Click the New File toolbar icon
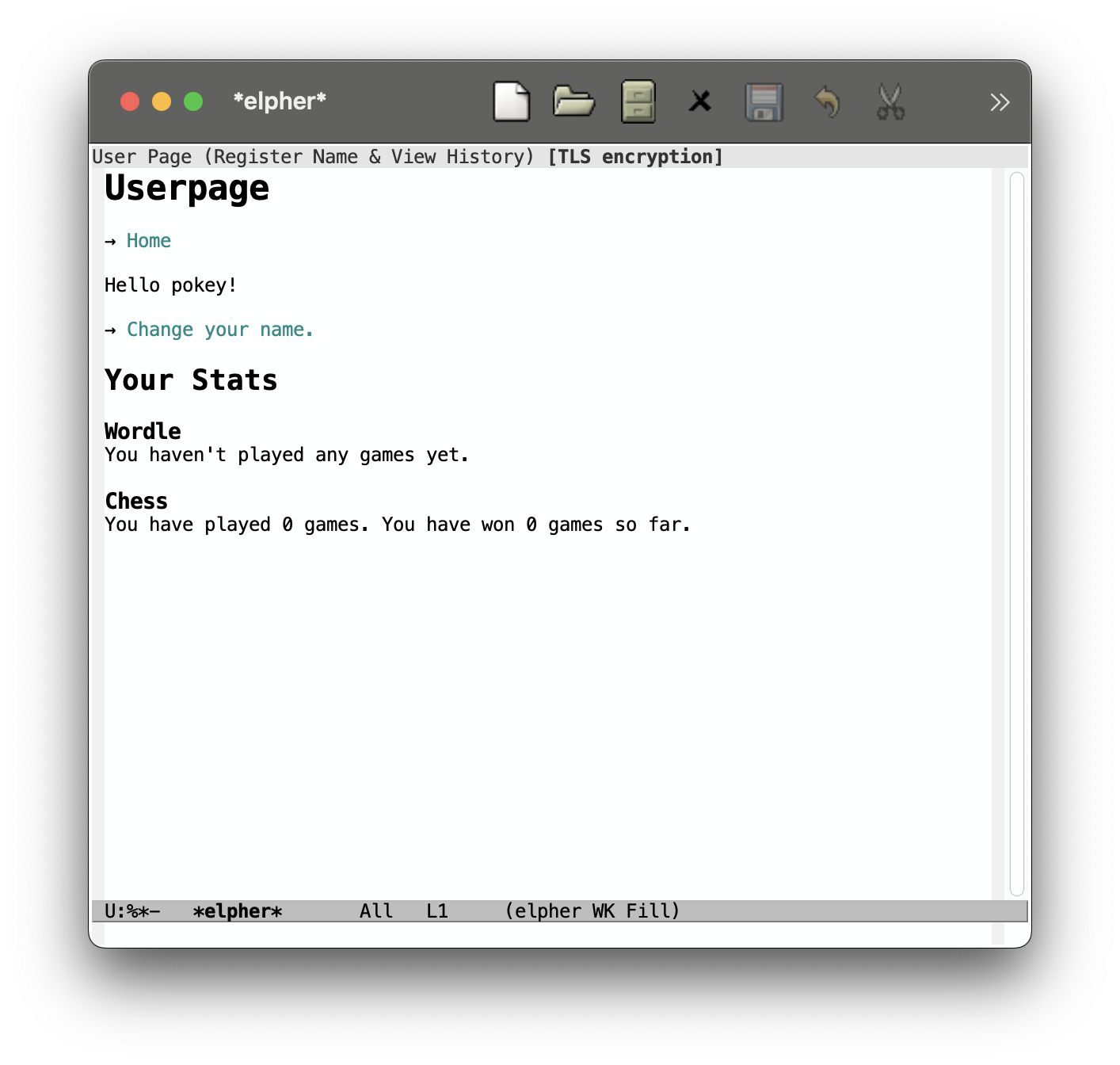This screenshot has width=1120, height=1065. pos(511,101)
